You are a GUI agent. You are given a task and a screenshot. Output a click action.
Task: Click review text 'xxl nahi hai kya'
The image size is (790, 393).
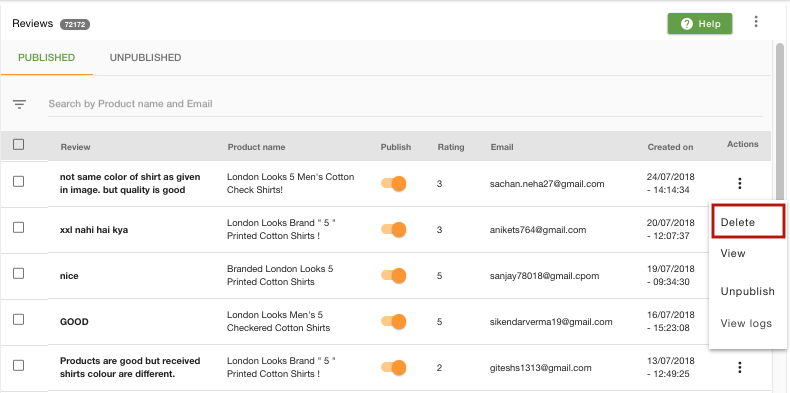pyautogui.click(x=94, y=230)
